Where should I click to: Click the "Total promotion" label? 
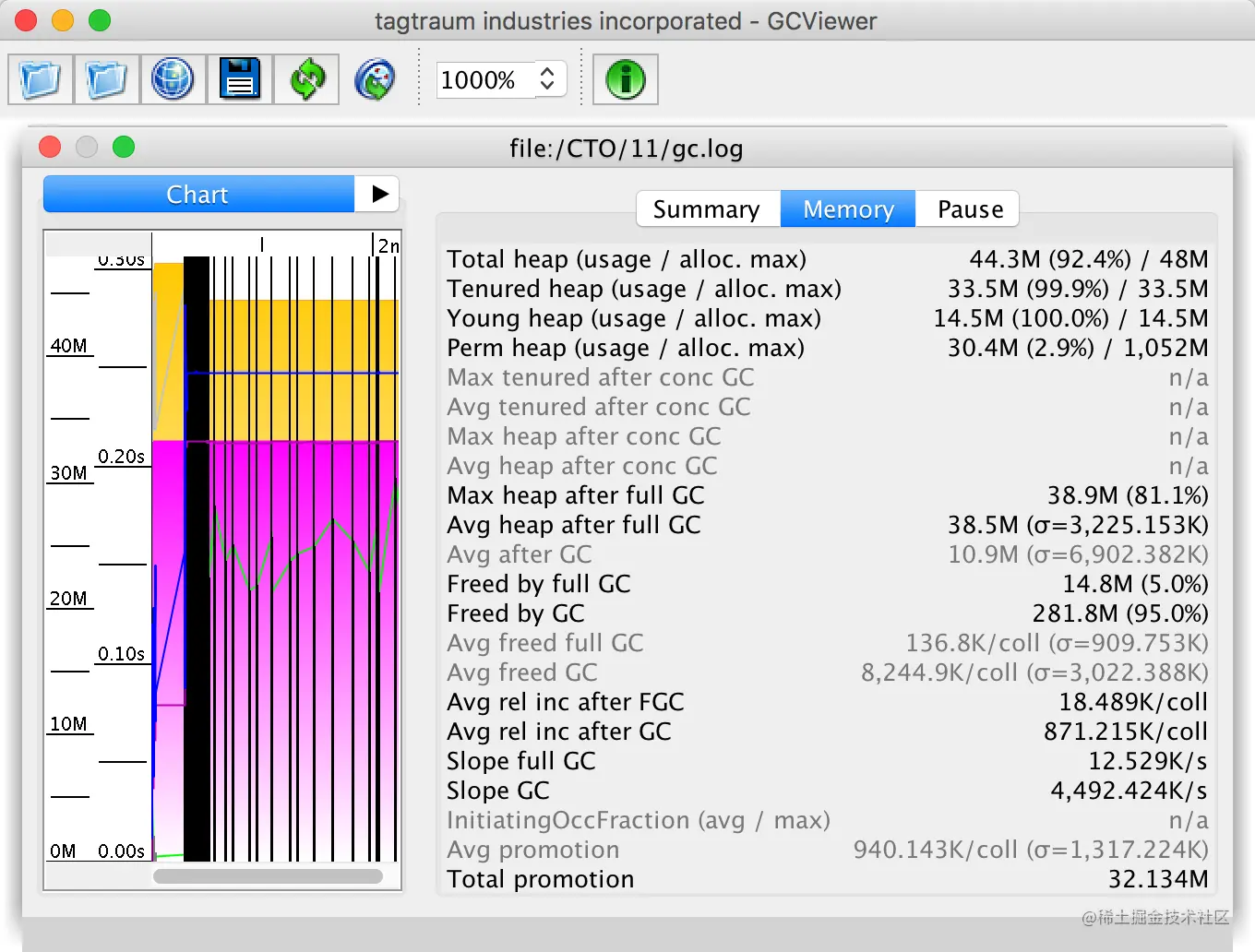pos(541,879)
